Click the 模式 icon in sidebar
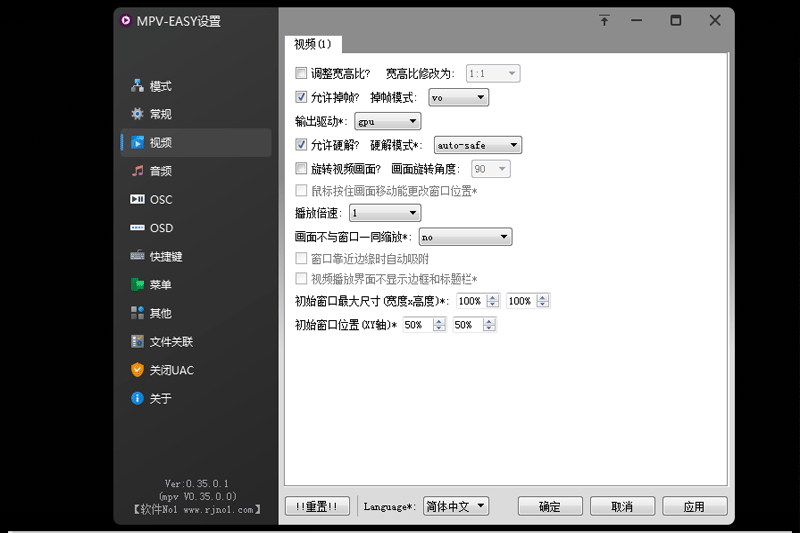Image resolution: width=800 pixels, height=533 pixels. 137,86
